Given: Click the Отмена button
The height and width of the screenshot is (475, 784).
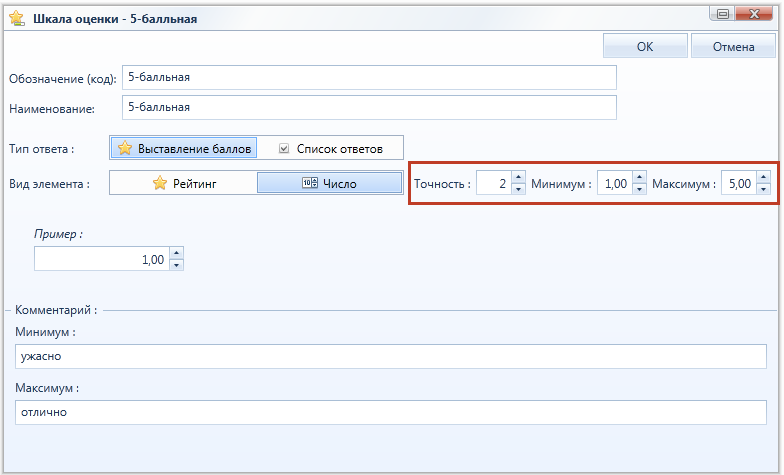Looking at the screenshot, I should tap(734, 46).
